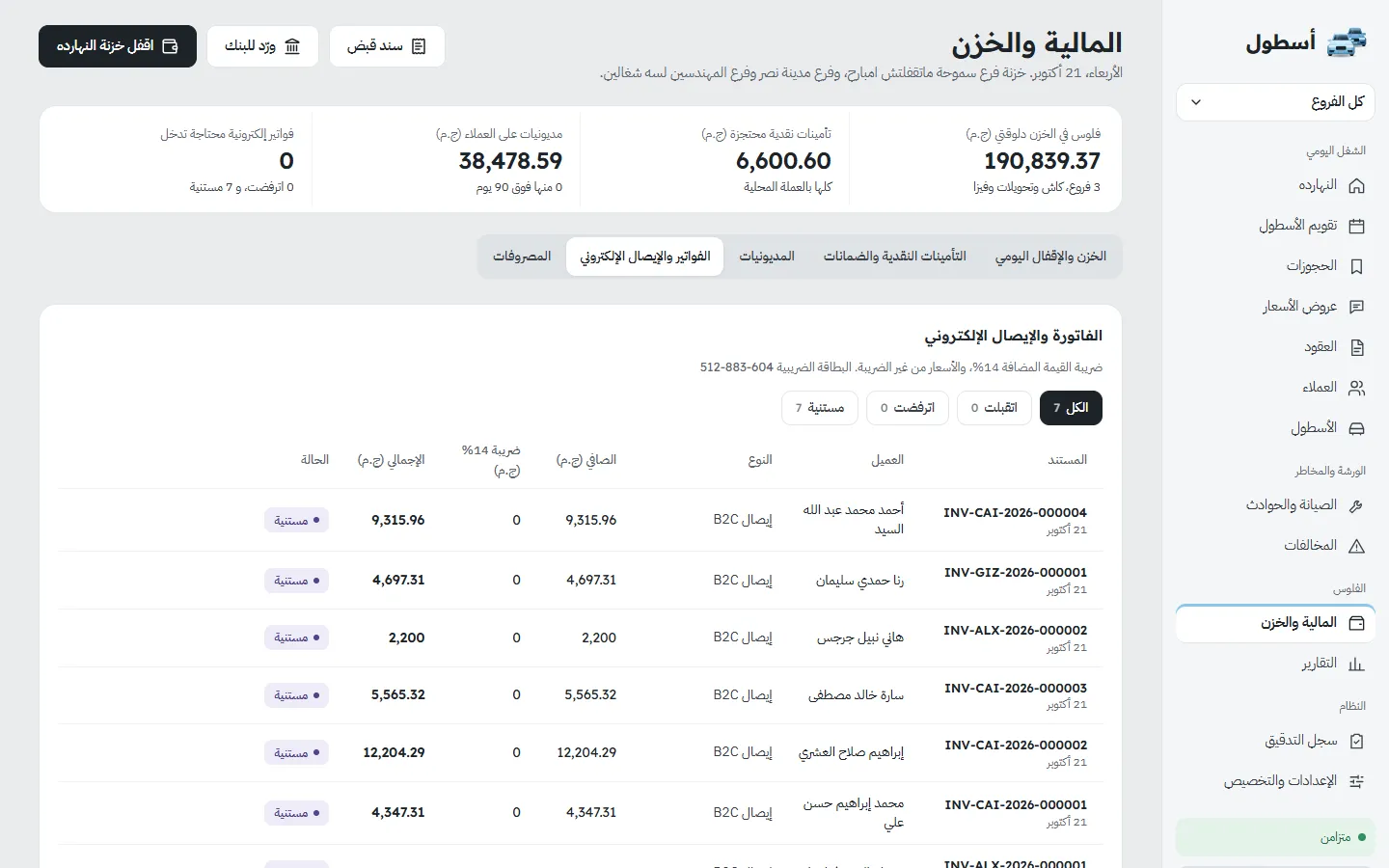1389x868 pixels.
Task: Open الحجوزات sidebar item
Action: click(1275, 266)
